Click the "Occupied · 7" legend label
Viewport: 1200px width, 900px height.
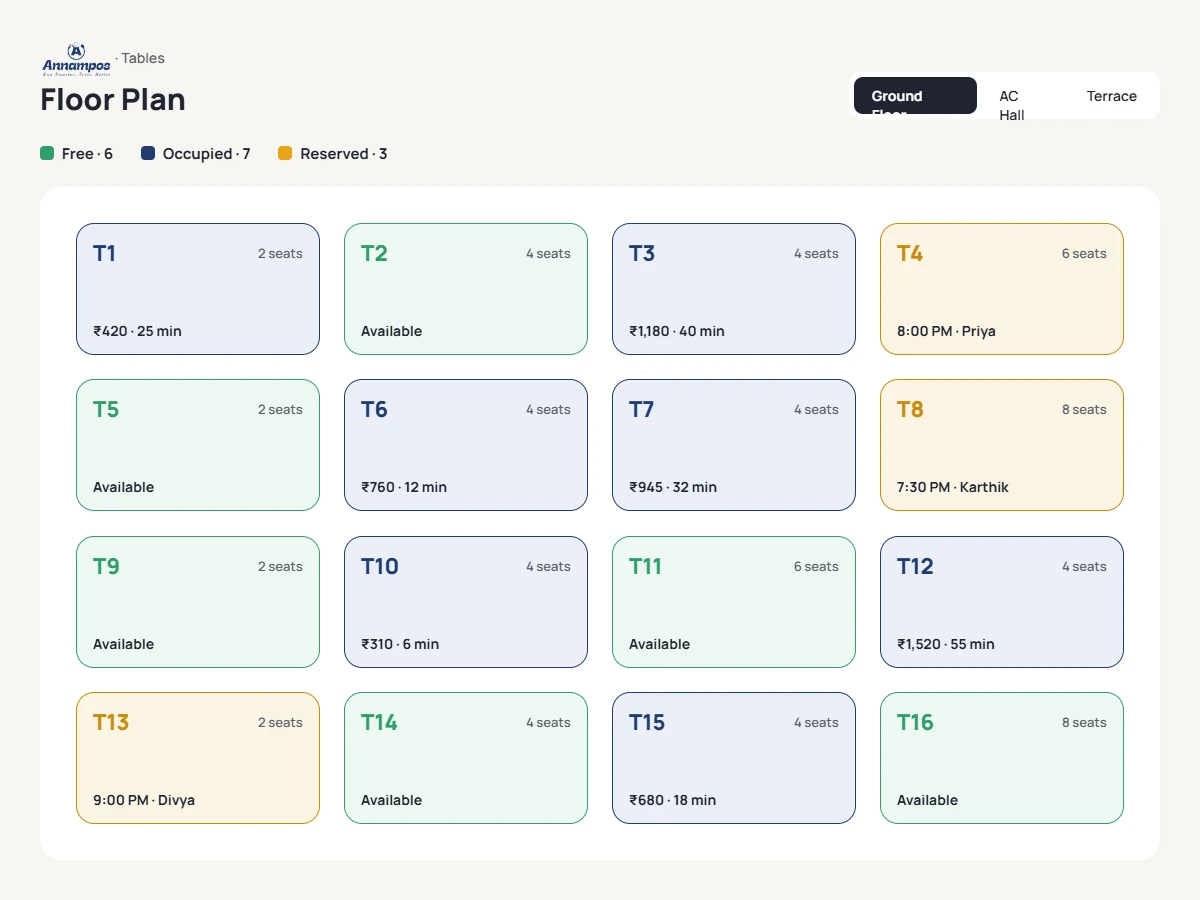207,154
